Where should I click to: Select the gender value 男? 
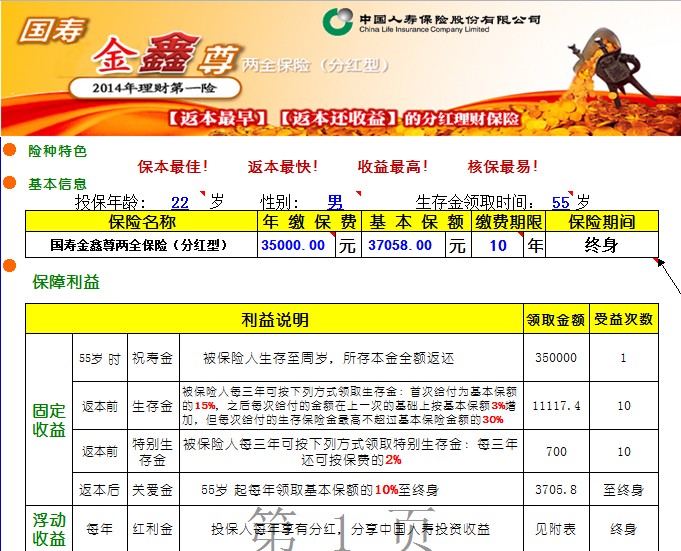[x=335, y=202]
